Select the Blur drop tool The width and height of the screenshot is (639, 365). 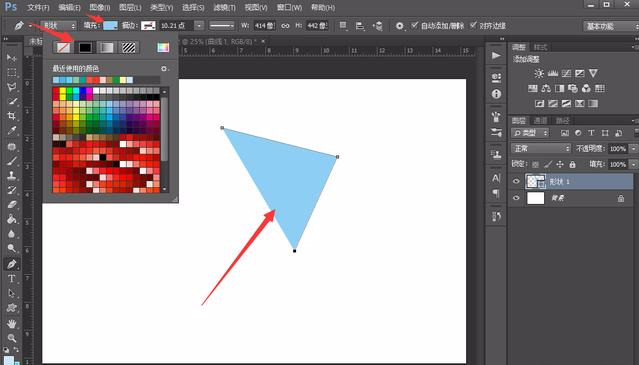[11, 234]
